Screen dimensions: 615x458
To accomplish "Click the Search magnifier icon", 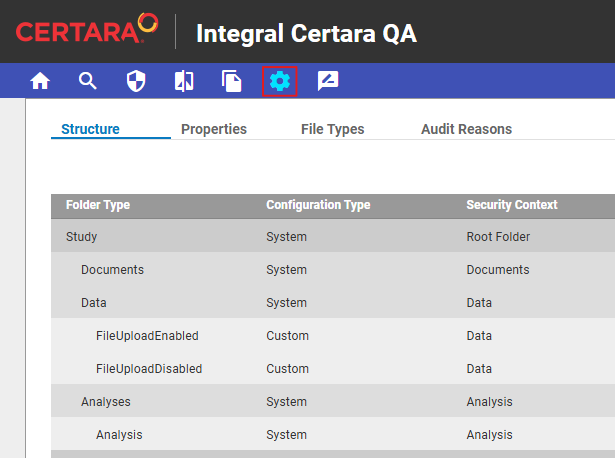I will (87, 81).
